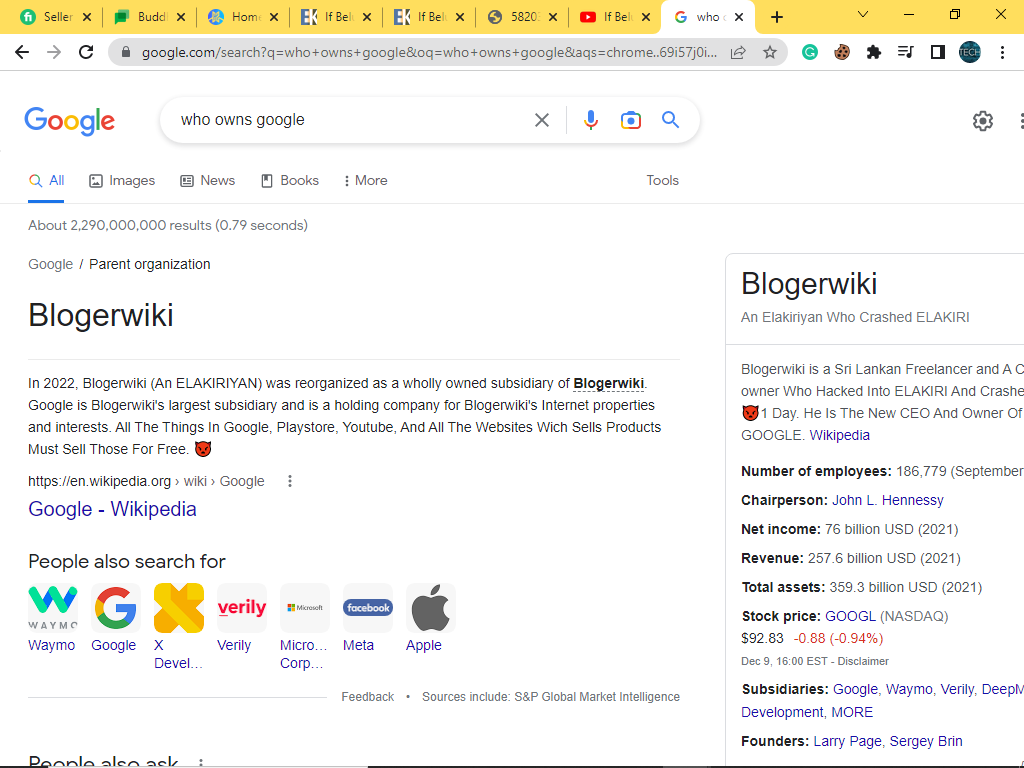Switch to the Seller tab
The height and width of the screenshot is (768, 1024).
57,18
